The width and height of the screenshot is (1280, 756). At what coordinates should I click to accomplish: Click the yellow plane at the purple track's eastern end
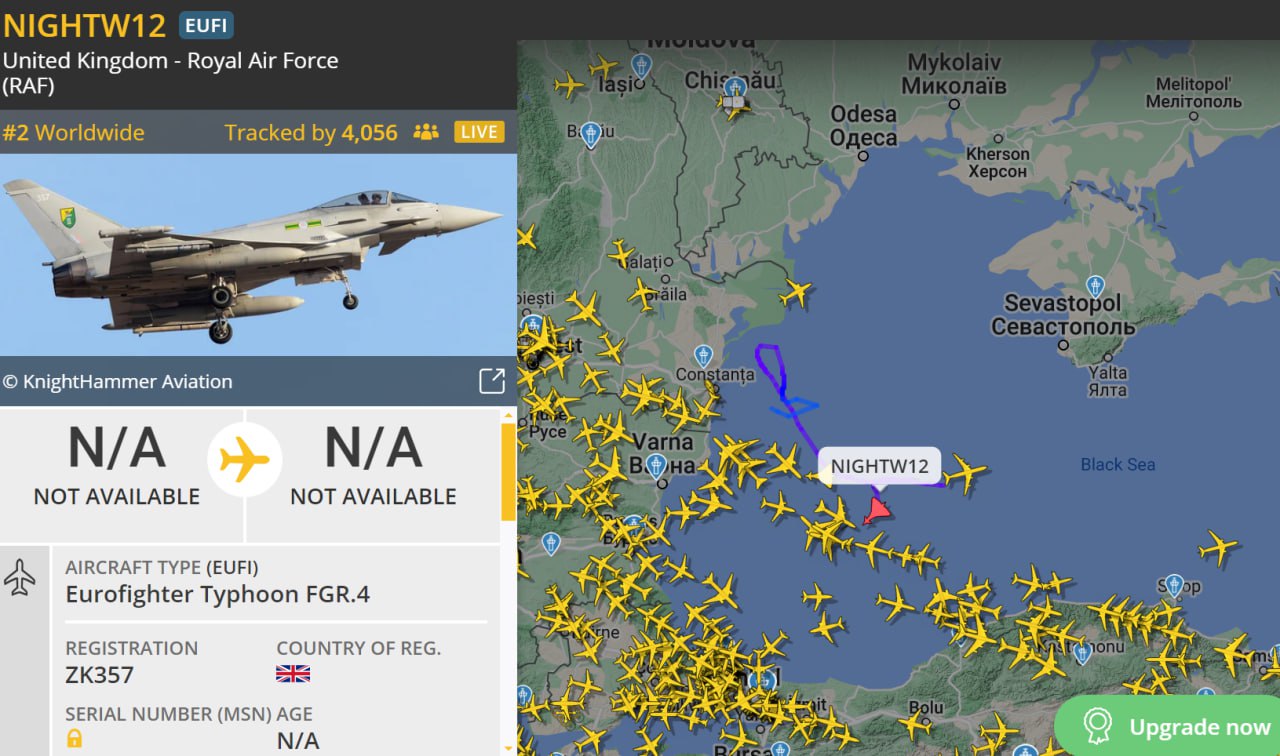[965, 472]
